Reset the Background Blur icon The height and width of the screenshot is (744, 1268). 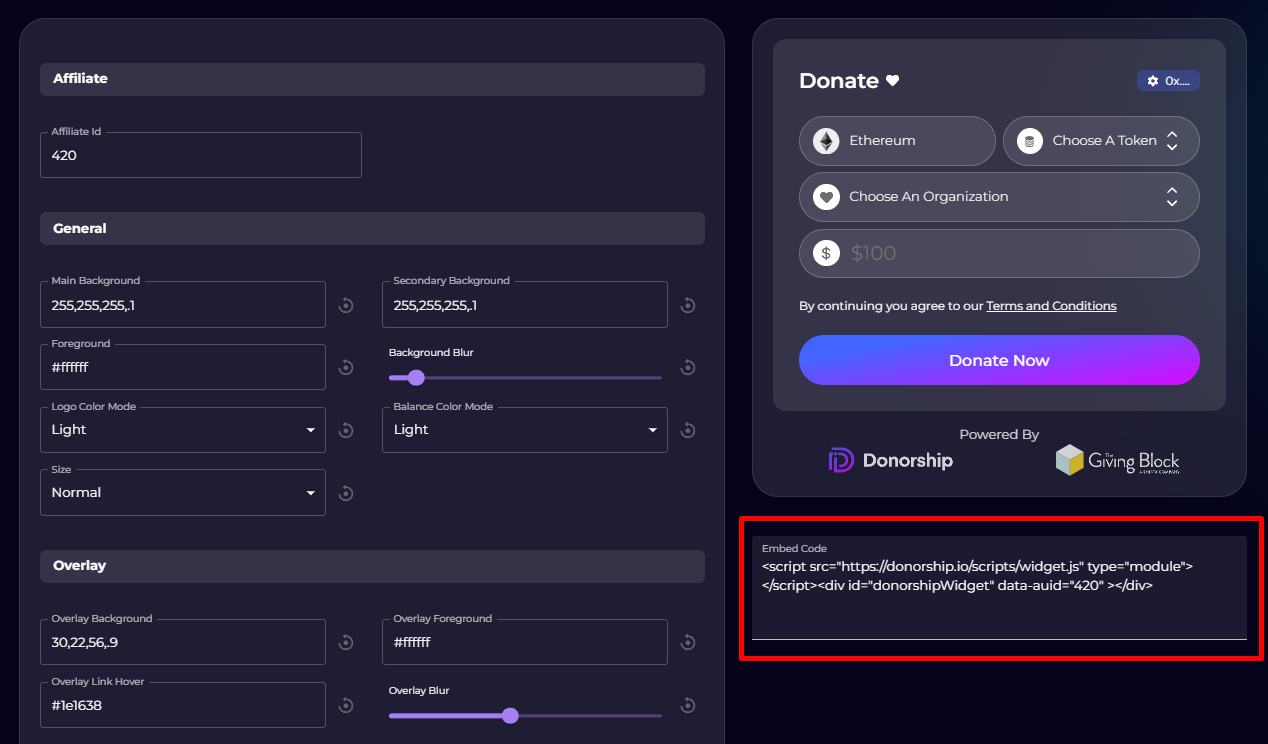pyautogui.click(x=688, y=368)
